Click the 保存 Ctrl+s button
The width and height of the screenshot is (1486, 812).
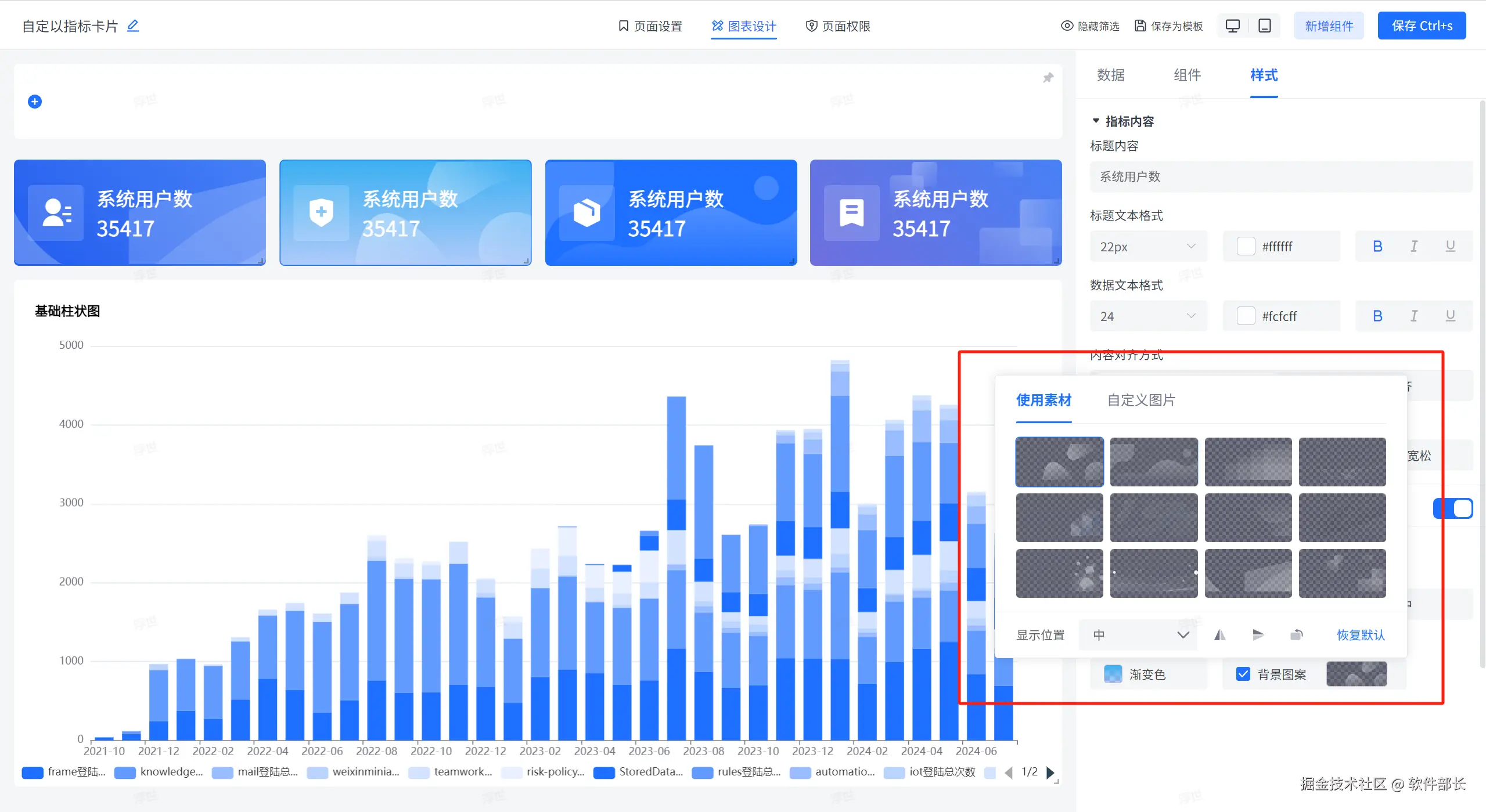tap(1422, 26)
